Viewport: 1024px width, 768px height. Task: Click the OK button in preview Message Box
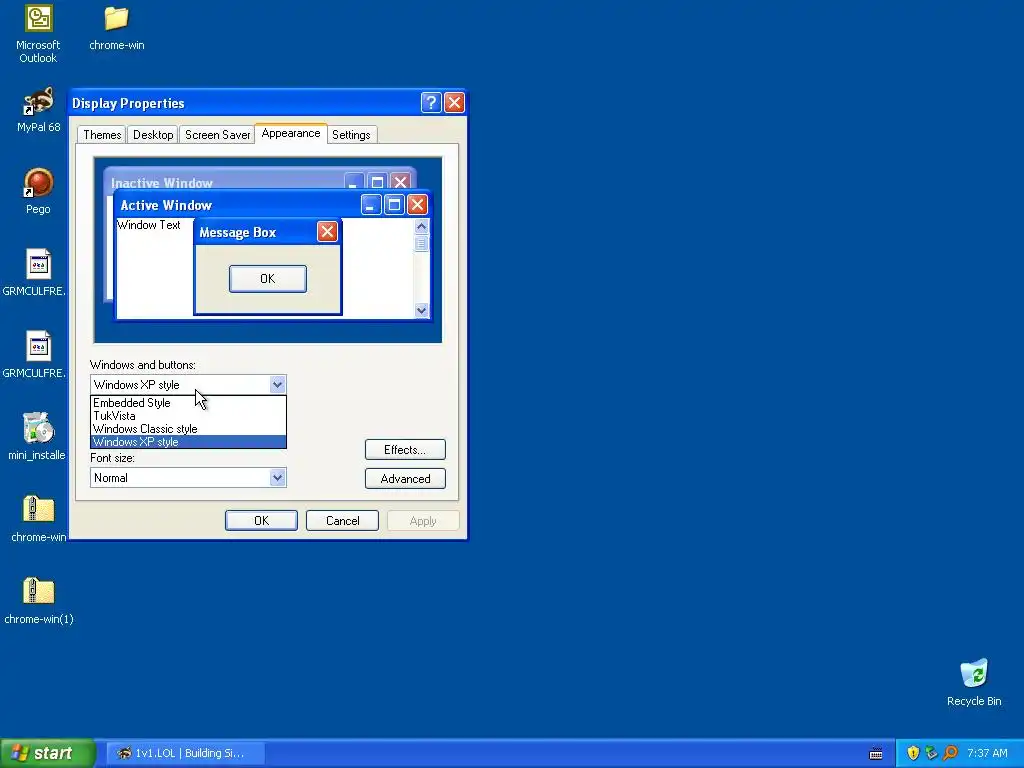point(268,279)
